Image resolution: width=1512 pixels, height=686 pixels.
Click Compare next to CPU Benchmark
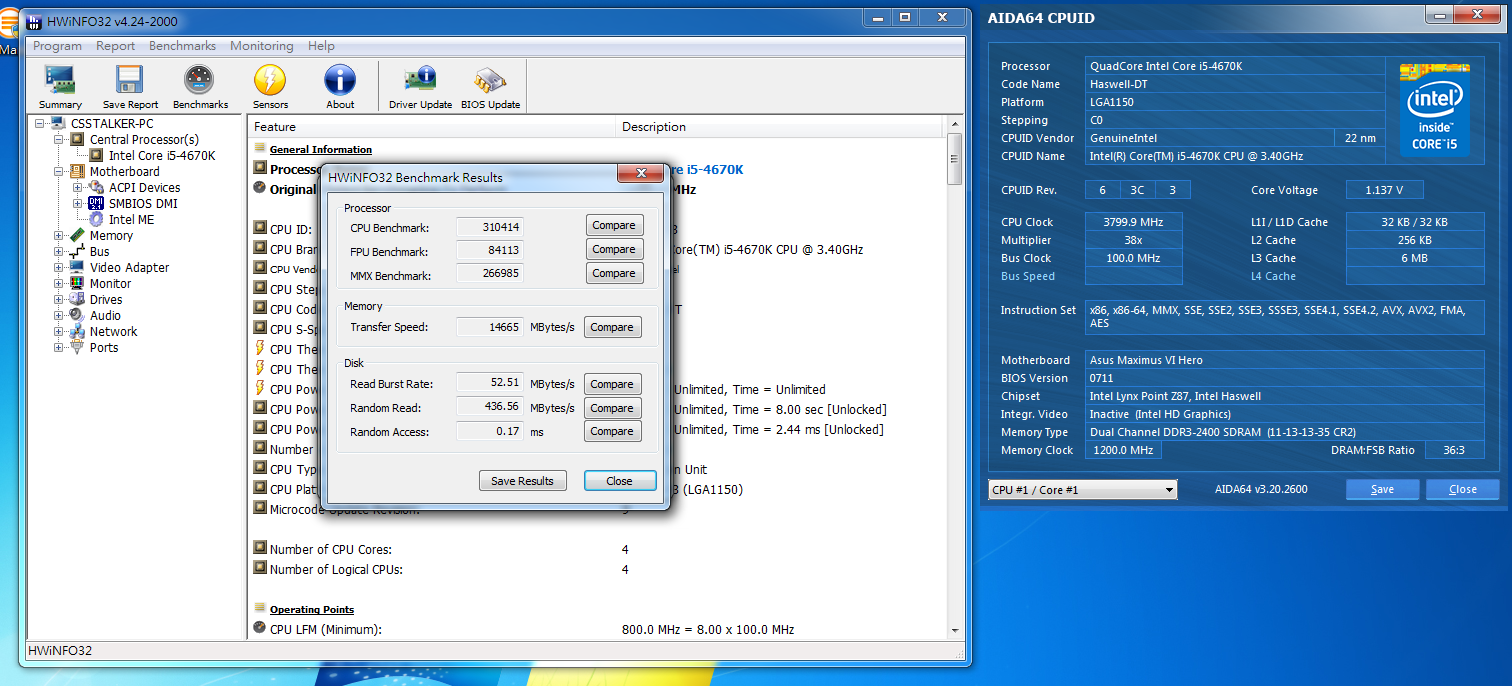(x=614, y=226)
